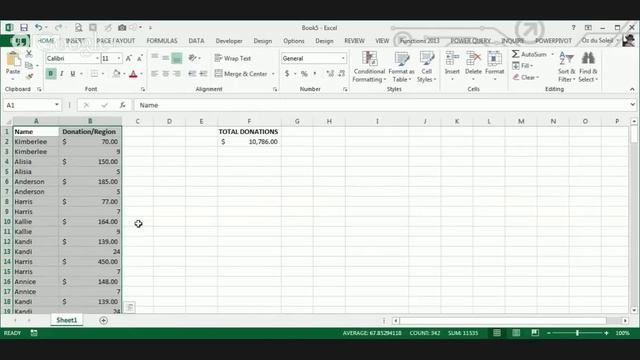This screenshot has width=640, height=360.
Task: Add a new sheet with the plus icon
Action: point(103,320)
